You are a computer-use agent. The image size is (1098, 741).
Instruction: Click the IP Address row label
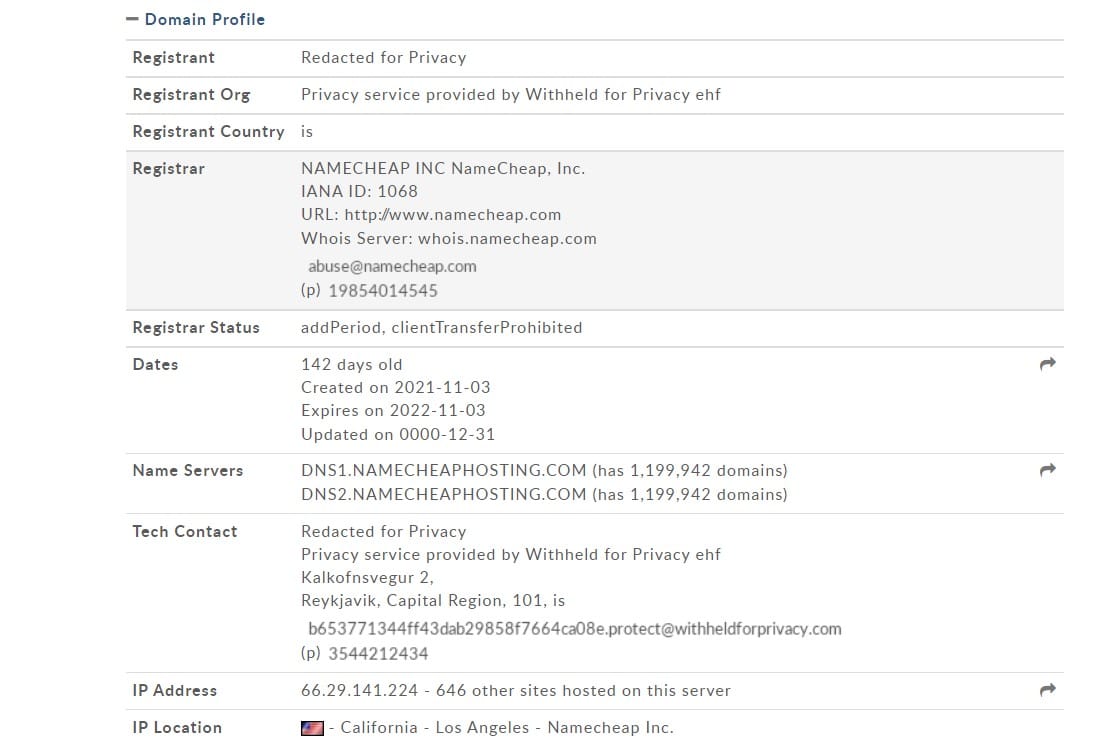(x=174, y=691)
